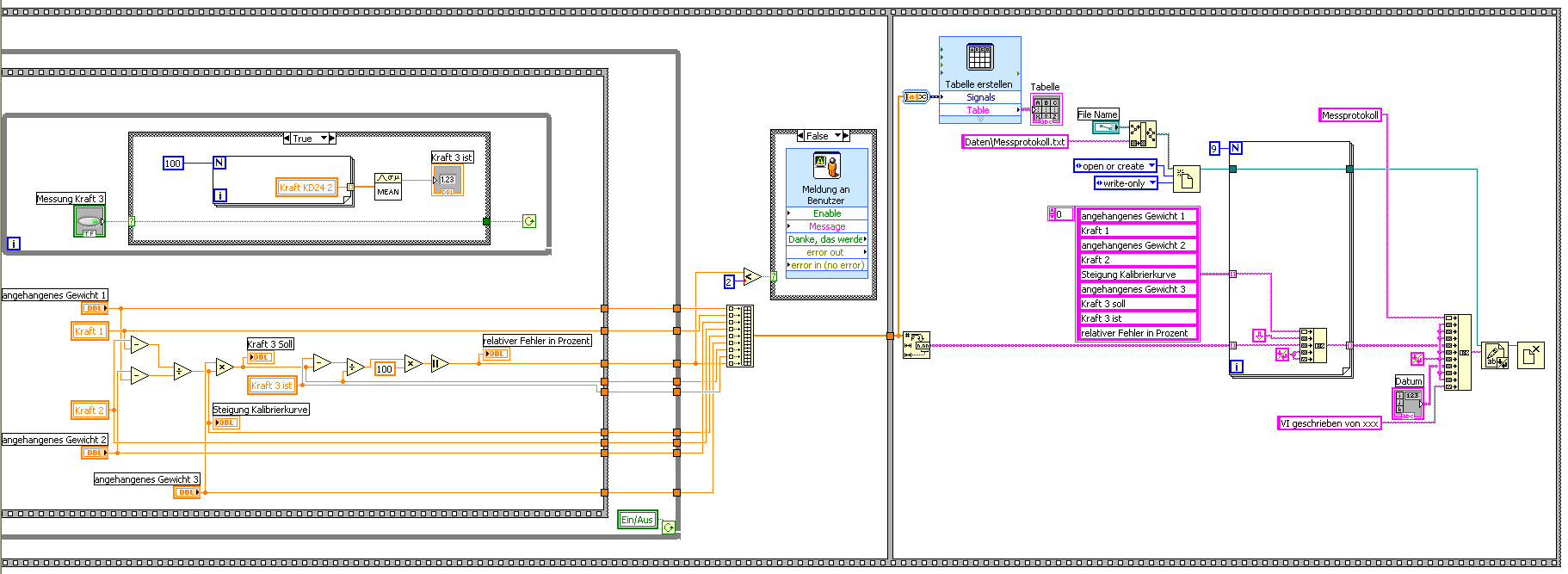Go to next case on True structure
The height and width of the screenshot is (574, 1568).
point(331,139)
